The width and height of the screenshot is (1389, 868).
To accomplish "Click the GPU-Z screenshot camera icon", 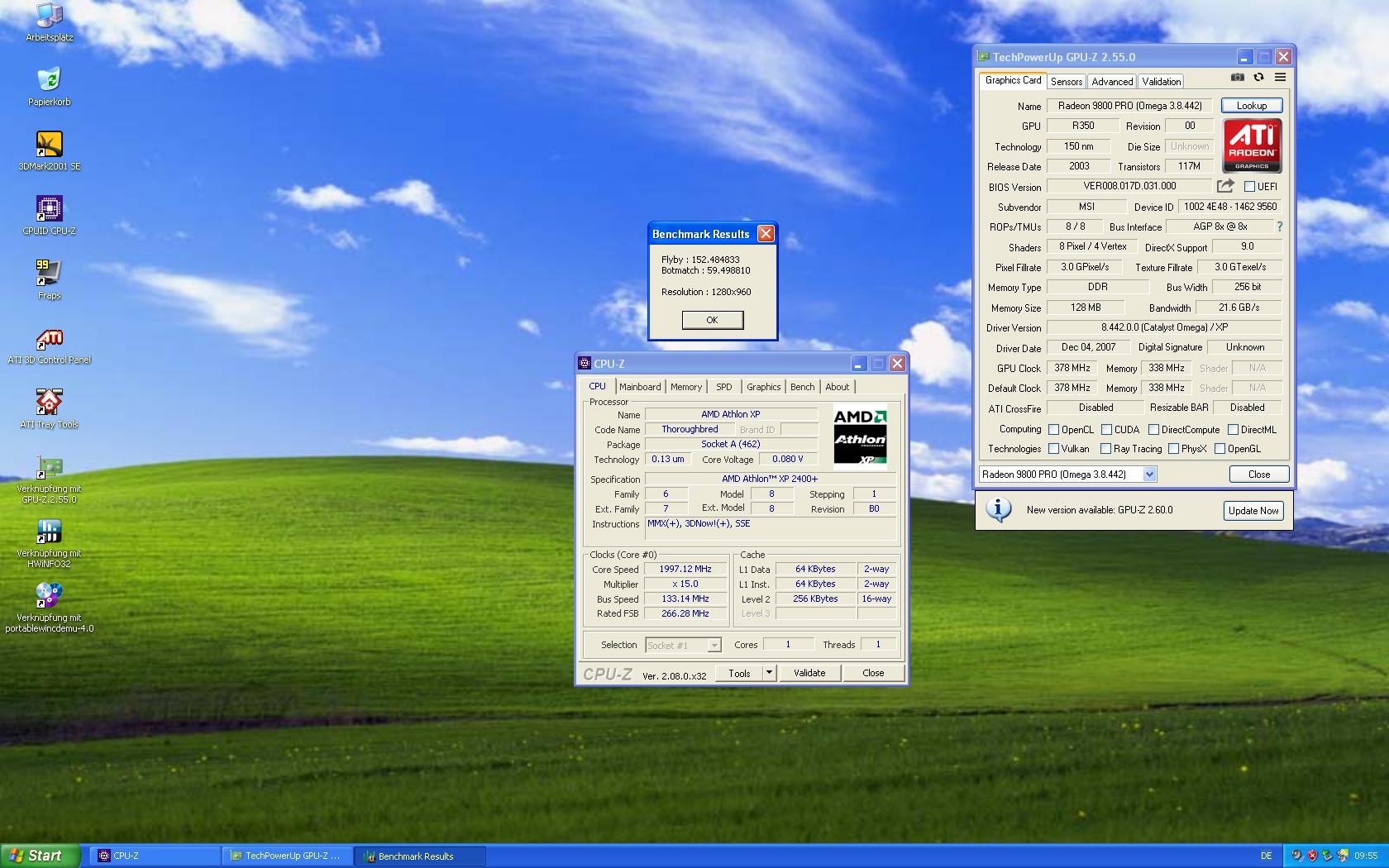I will [1237, 77].
